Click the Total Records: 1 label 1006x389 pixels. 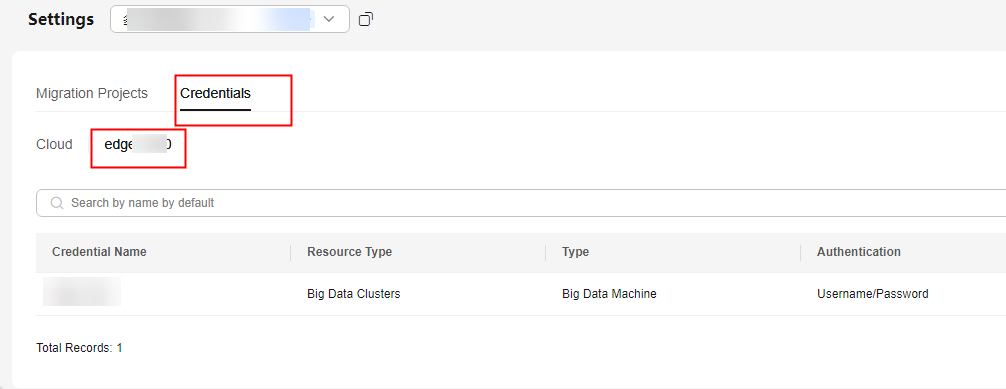coord(79,348)
